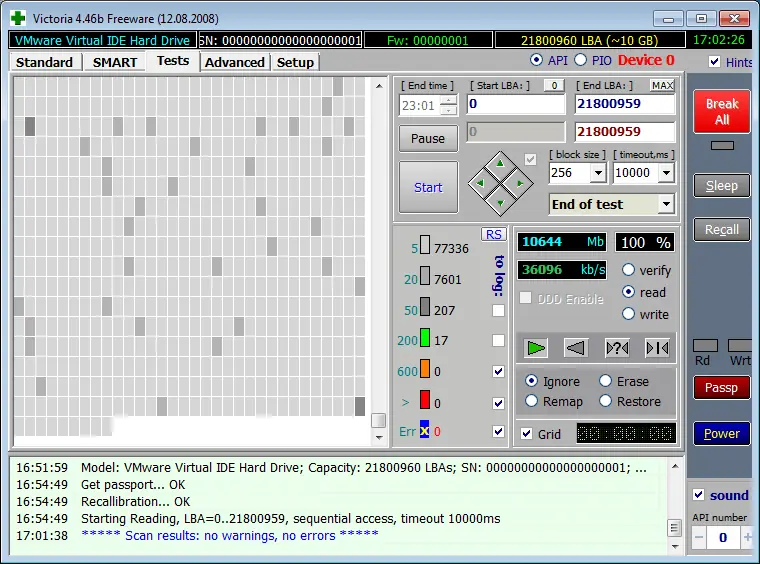Toggle the Grid checkbox
760x564 pixels.
(x=526, y=434)
